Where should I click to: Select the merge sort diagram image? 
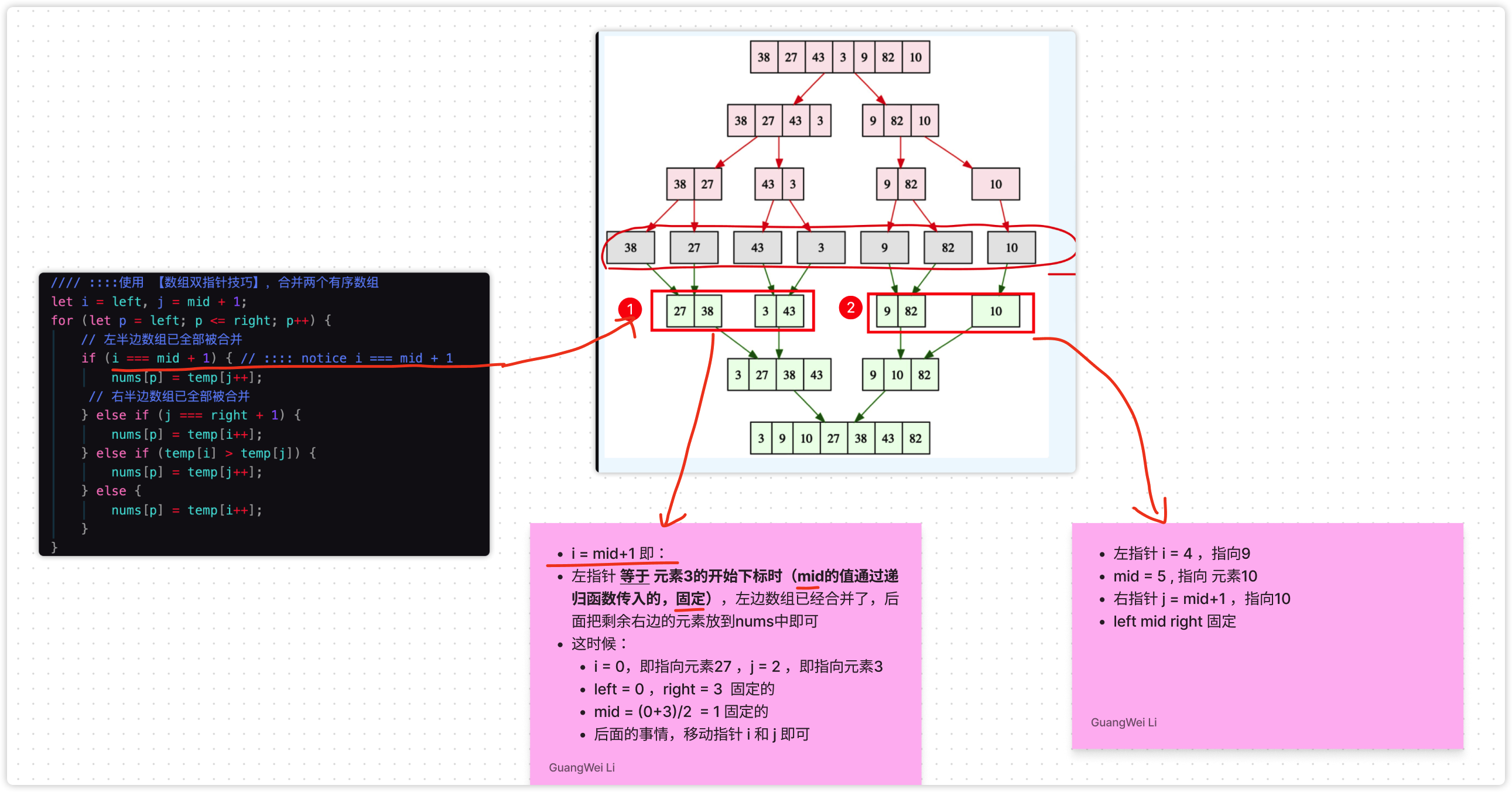[836, 251]
